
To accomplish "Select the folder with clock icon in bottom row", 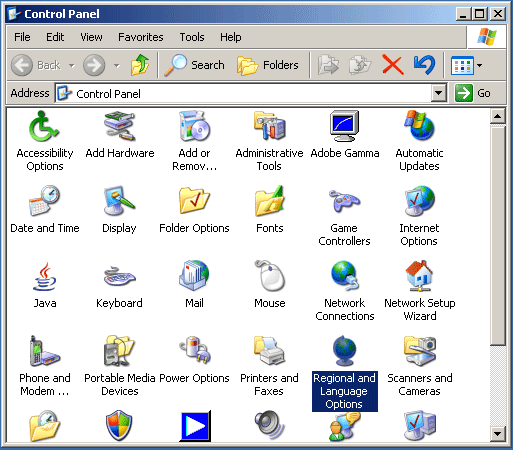I will click(x=44, y=426).
